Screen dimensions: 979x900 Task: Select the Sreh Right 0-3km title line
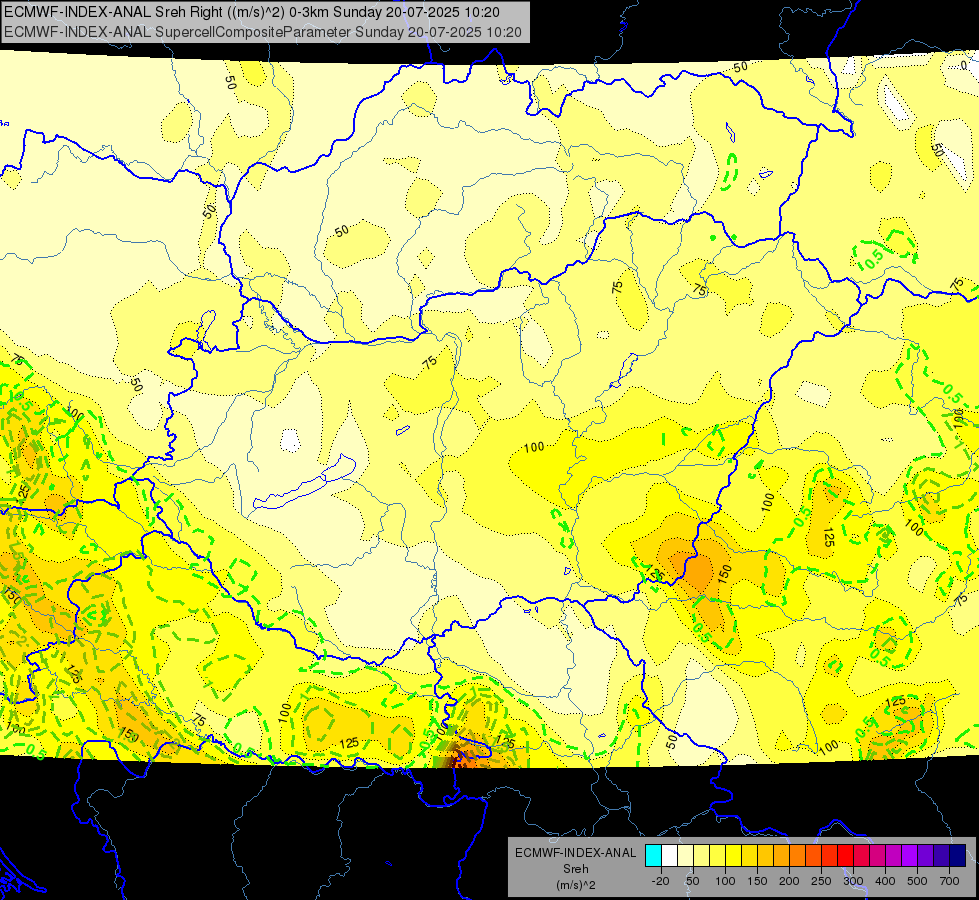pyautogui.click(x=252, y=12)
